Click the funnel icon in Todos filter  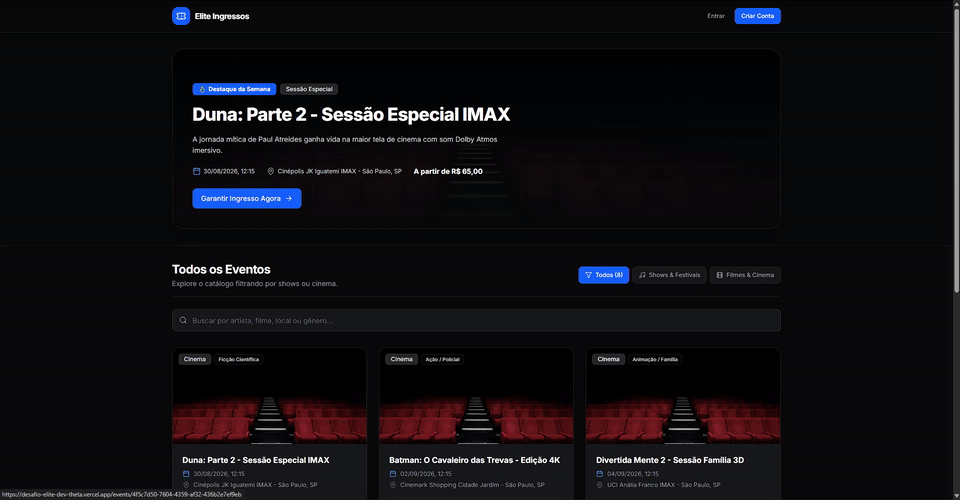click(x=588, y=275)
